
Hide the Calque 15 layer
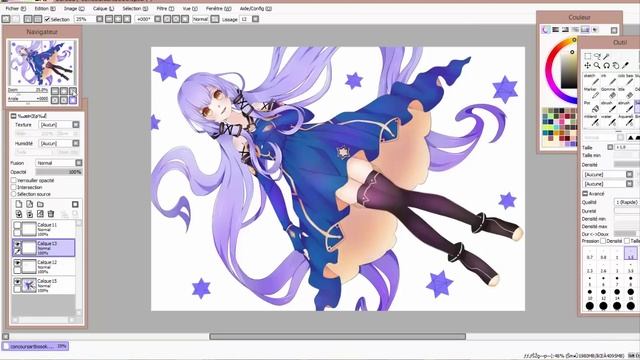(x=17, y=281)
